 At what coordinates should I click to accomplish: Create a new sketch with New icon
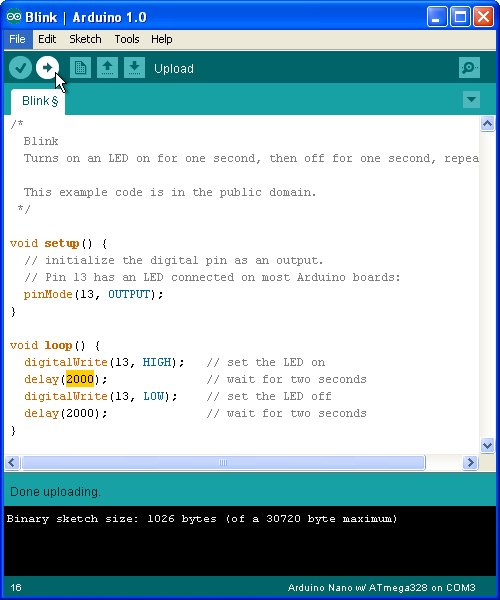[x=80, y=68]
